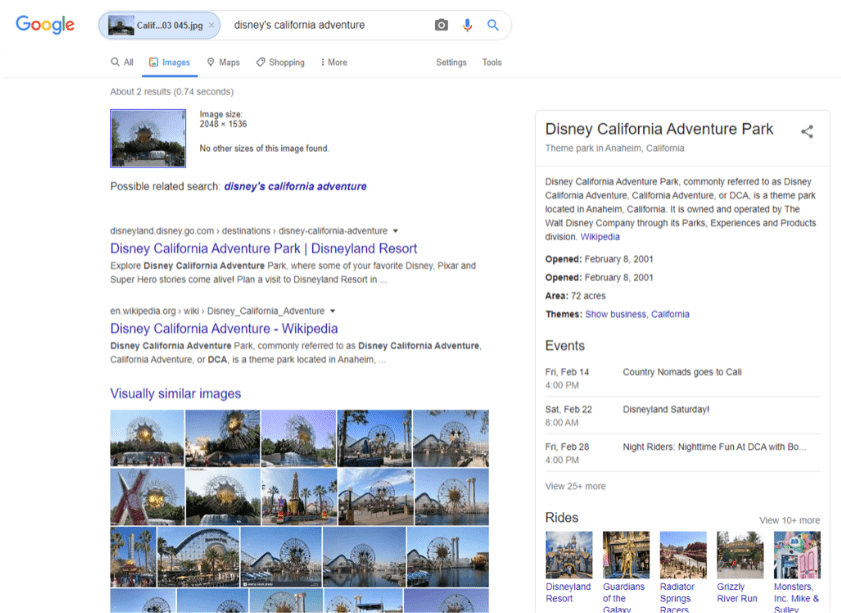841x613 pixels.
Task: Expand the More search categories menu
Action: (334, 62)
